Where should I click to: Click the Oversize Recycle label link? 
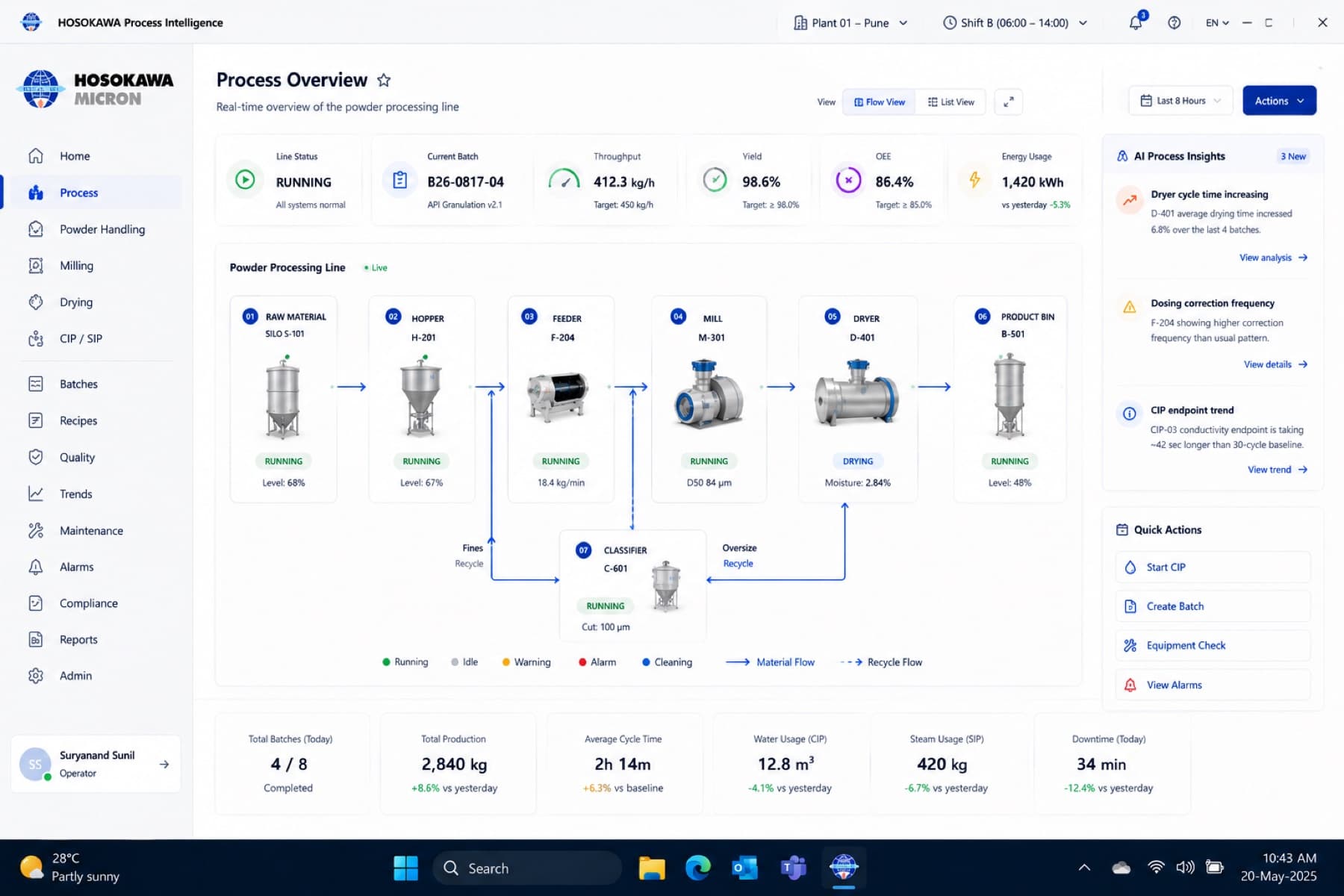click(x=738, y=564)
